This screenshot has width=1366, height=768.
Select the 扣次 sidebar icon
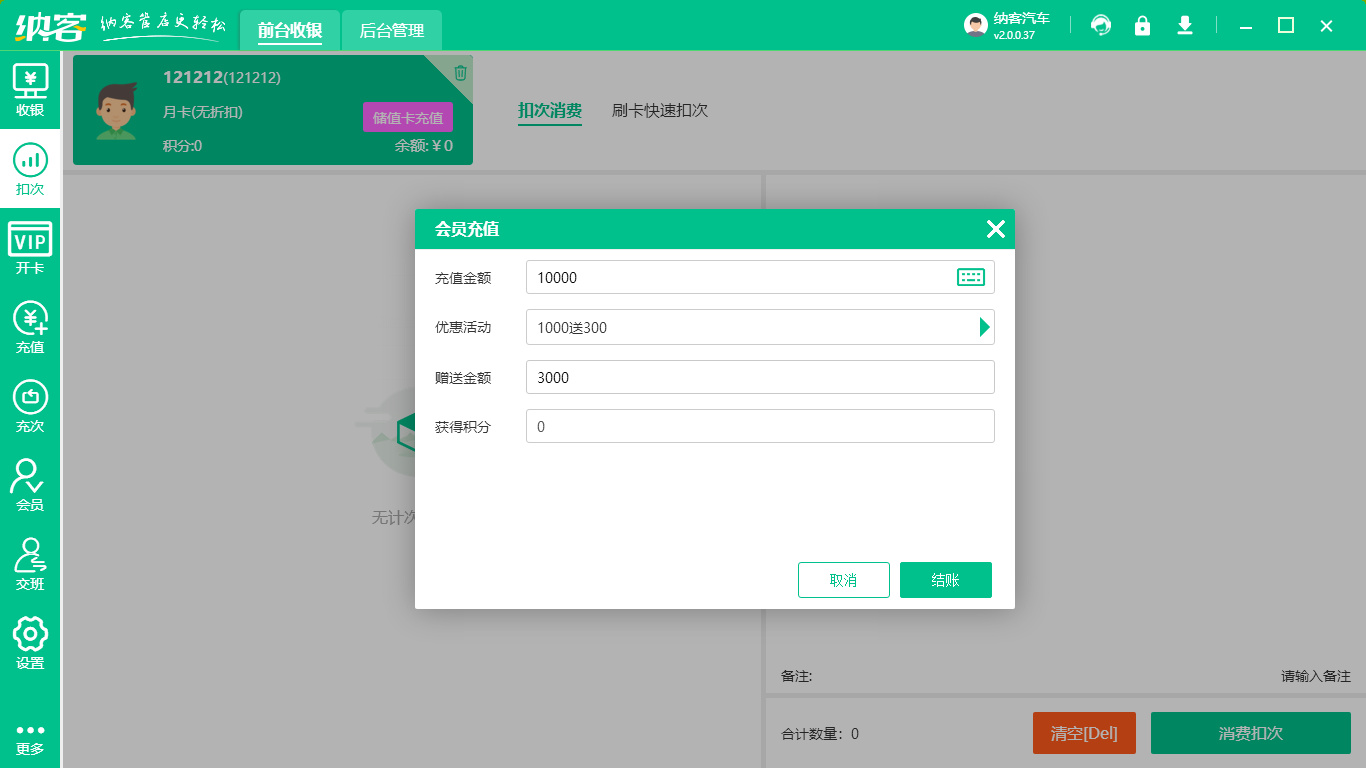pos(30,169)
